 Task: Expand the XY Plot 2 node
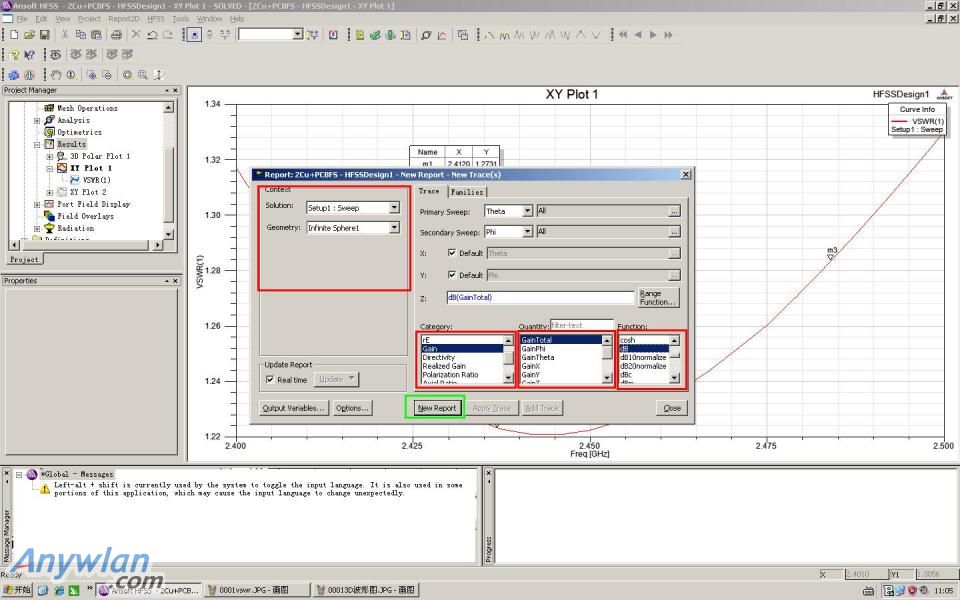50,192
